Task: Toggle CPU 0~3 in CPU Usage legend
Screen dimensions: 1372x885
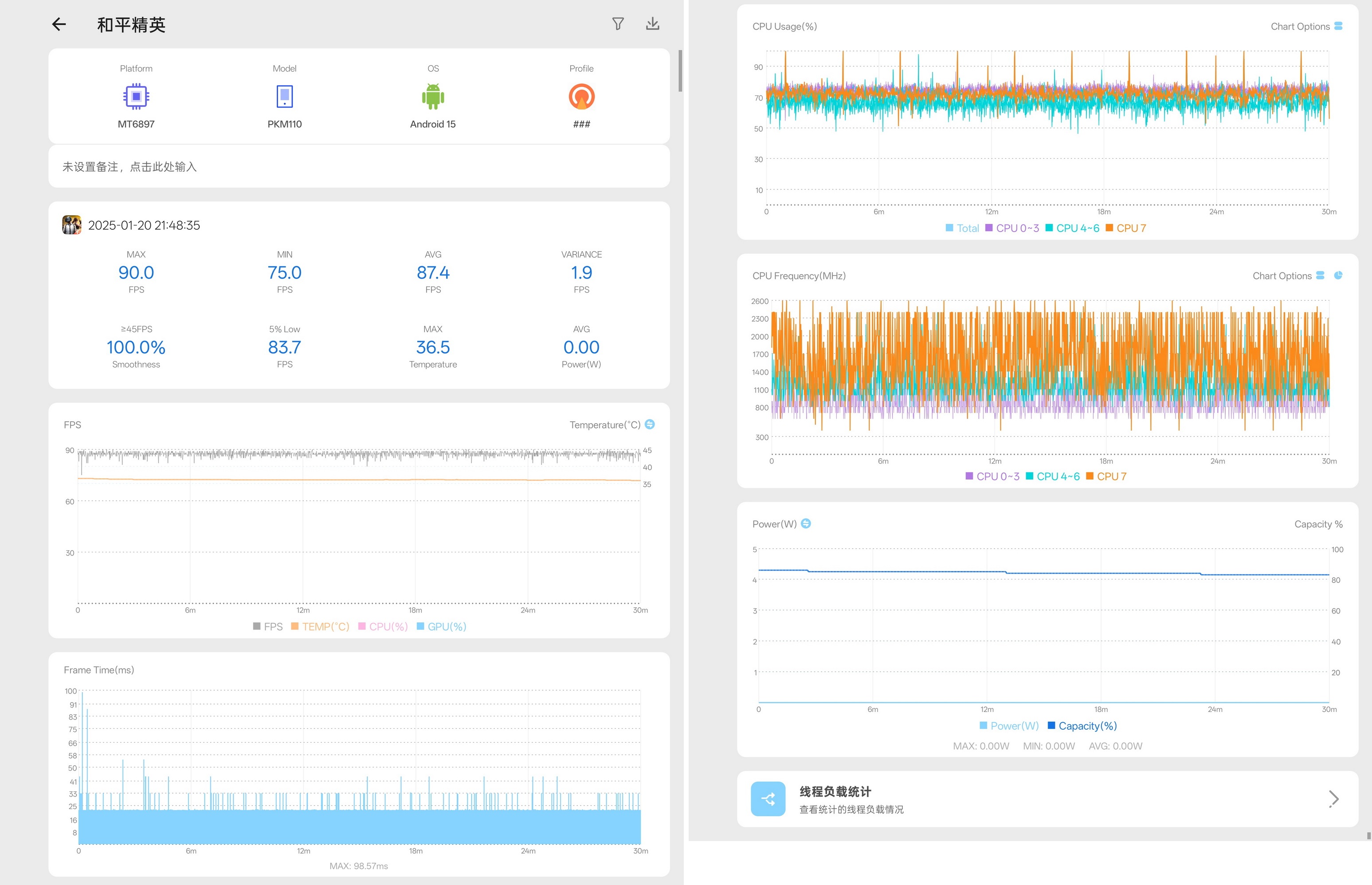Action: click(x=1012, y=228)
